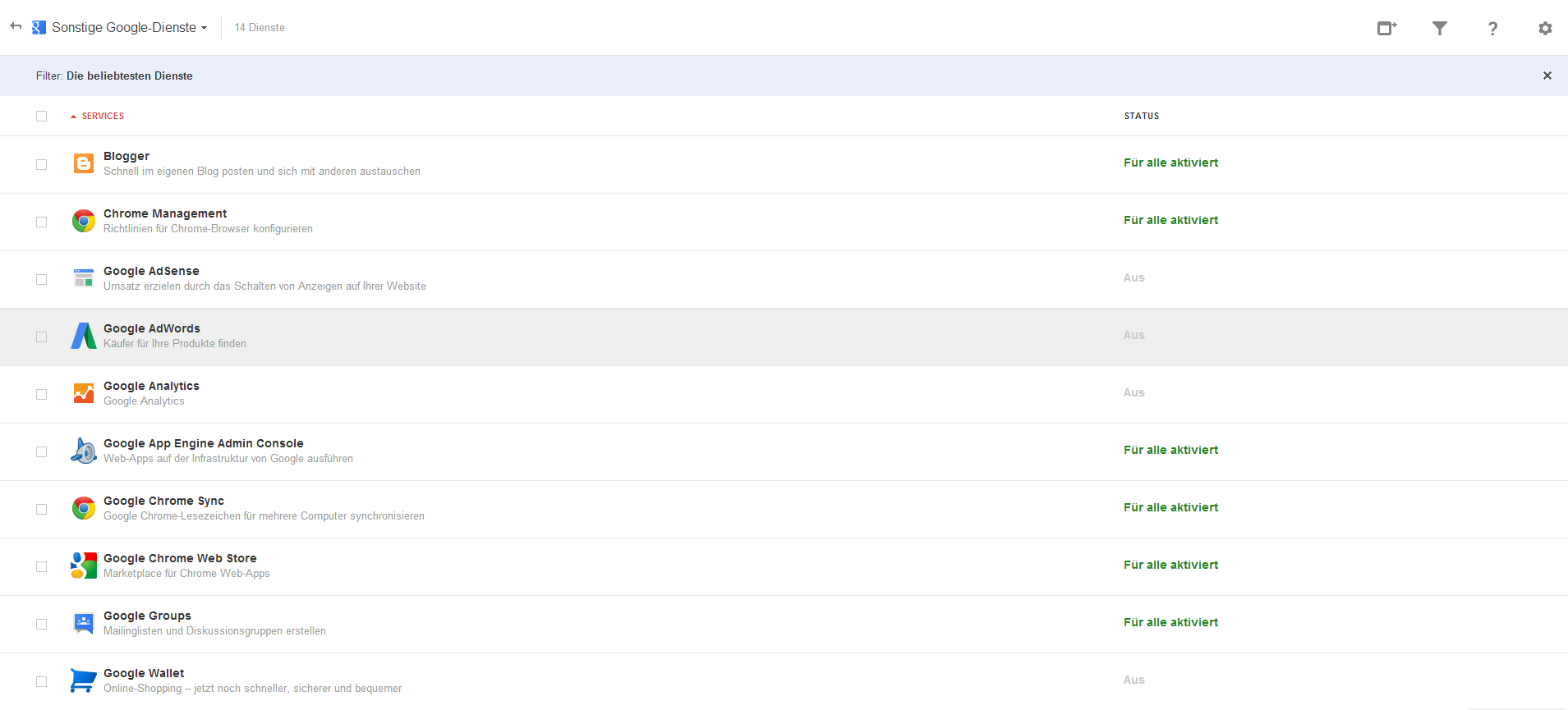Click the add services icon

tap(1387, 28)
